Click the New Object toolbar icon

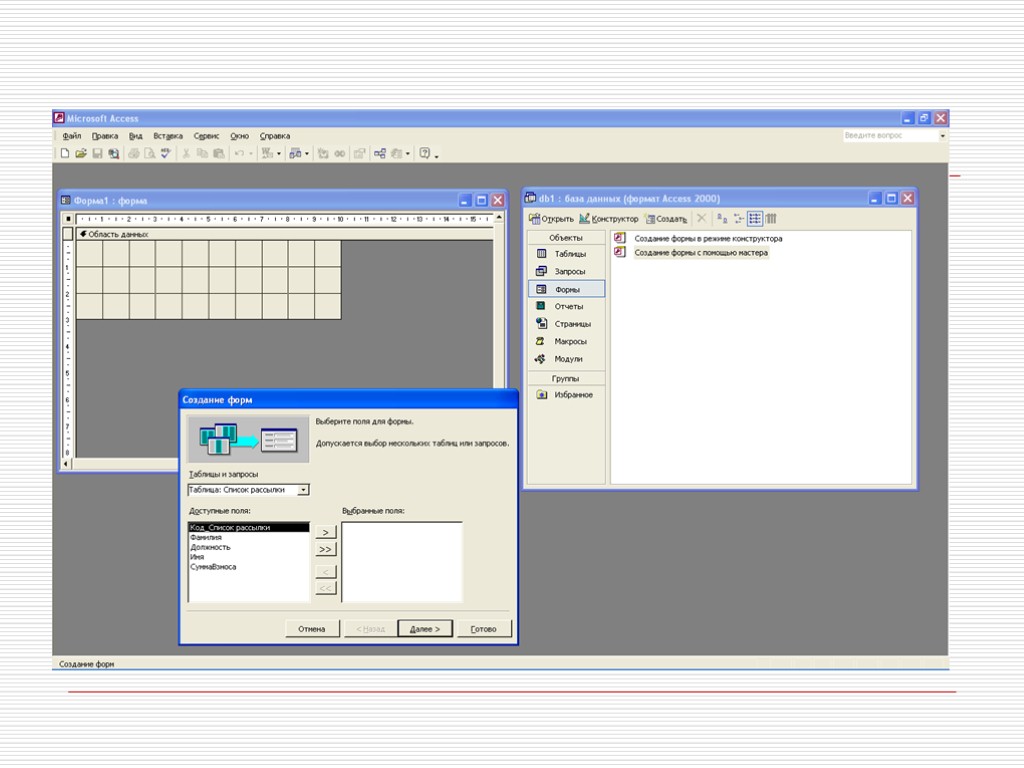click(396, 153)
